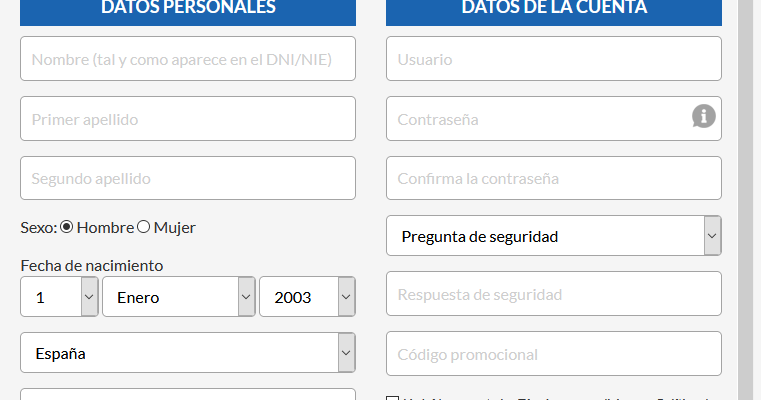Select the Hombre radio button

pyautogui.click(x=67, y=227)
